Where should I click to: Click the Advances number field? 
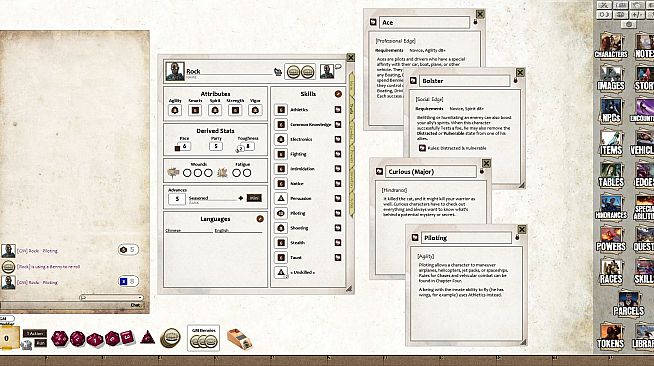pos(177,199)
